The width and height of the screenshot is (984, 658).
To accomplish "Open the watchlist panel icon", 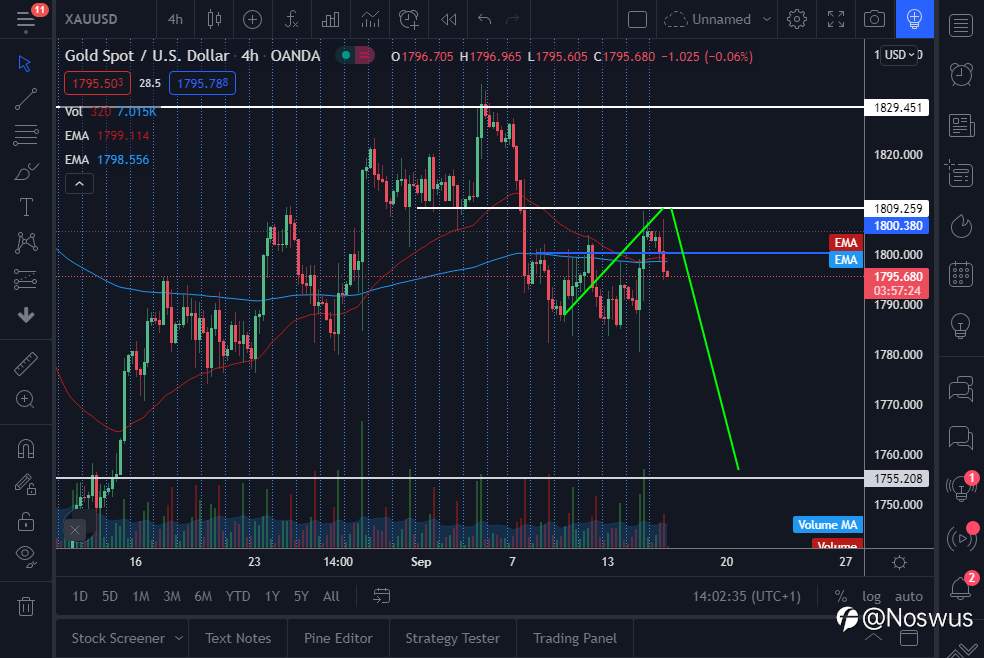I will 961,26.
